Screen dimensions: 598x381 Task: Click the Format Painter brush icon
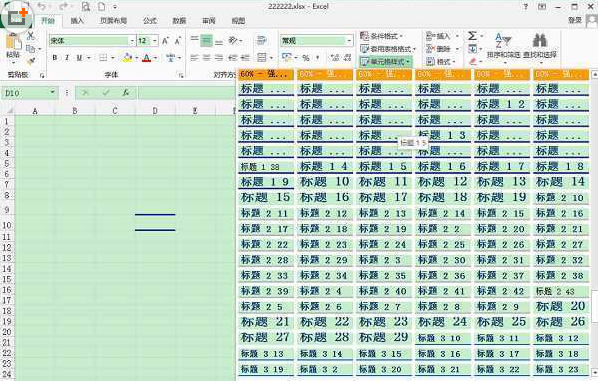pyautogui.click(x=31, y=60)
